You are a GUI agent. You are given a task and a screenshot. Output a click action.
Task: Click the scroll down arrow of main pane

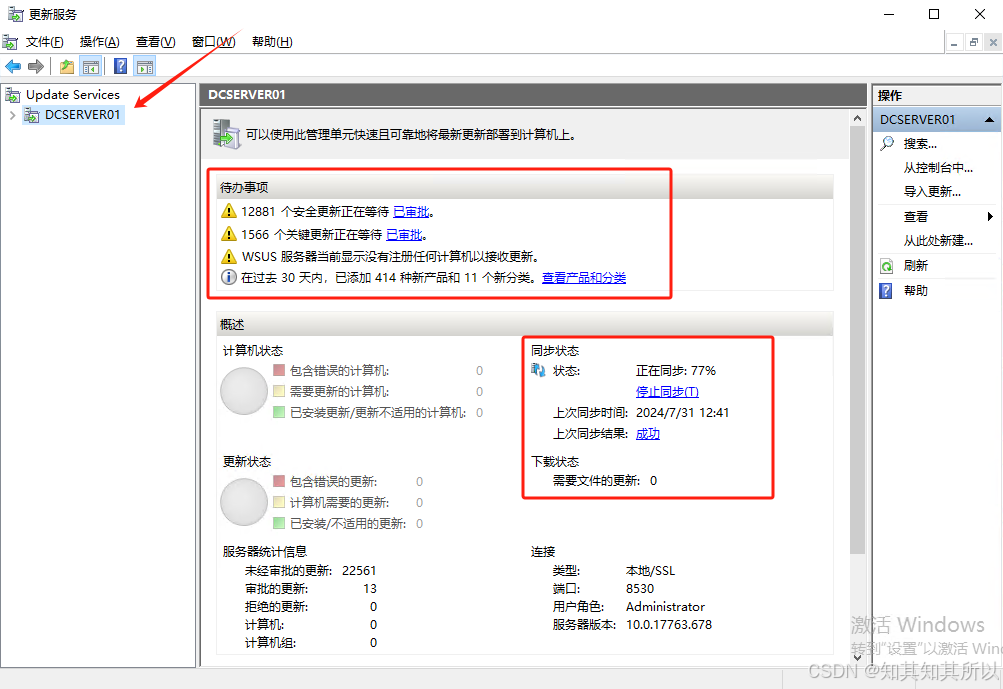coord(857,657)
